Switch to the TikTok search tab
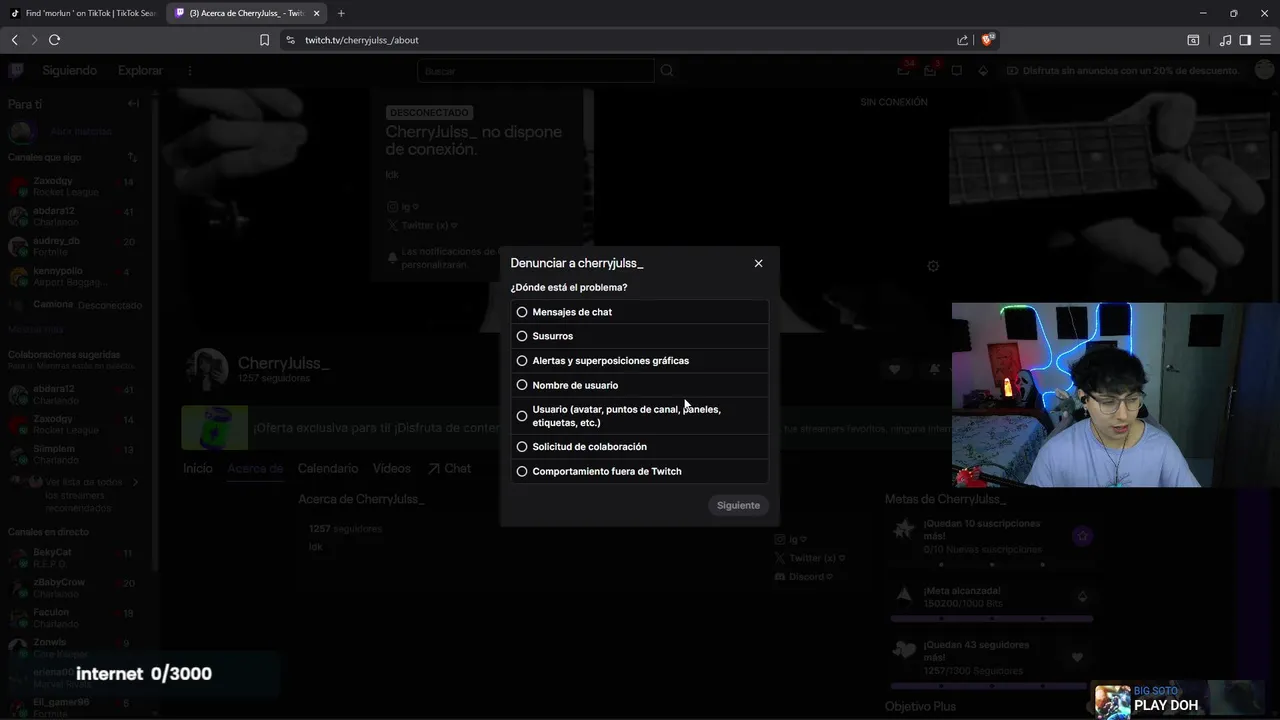 83,13
